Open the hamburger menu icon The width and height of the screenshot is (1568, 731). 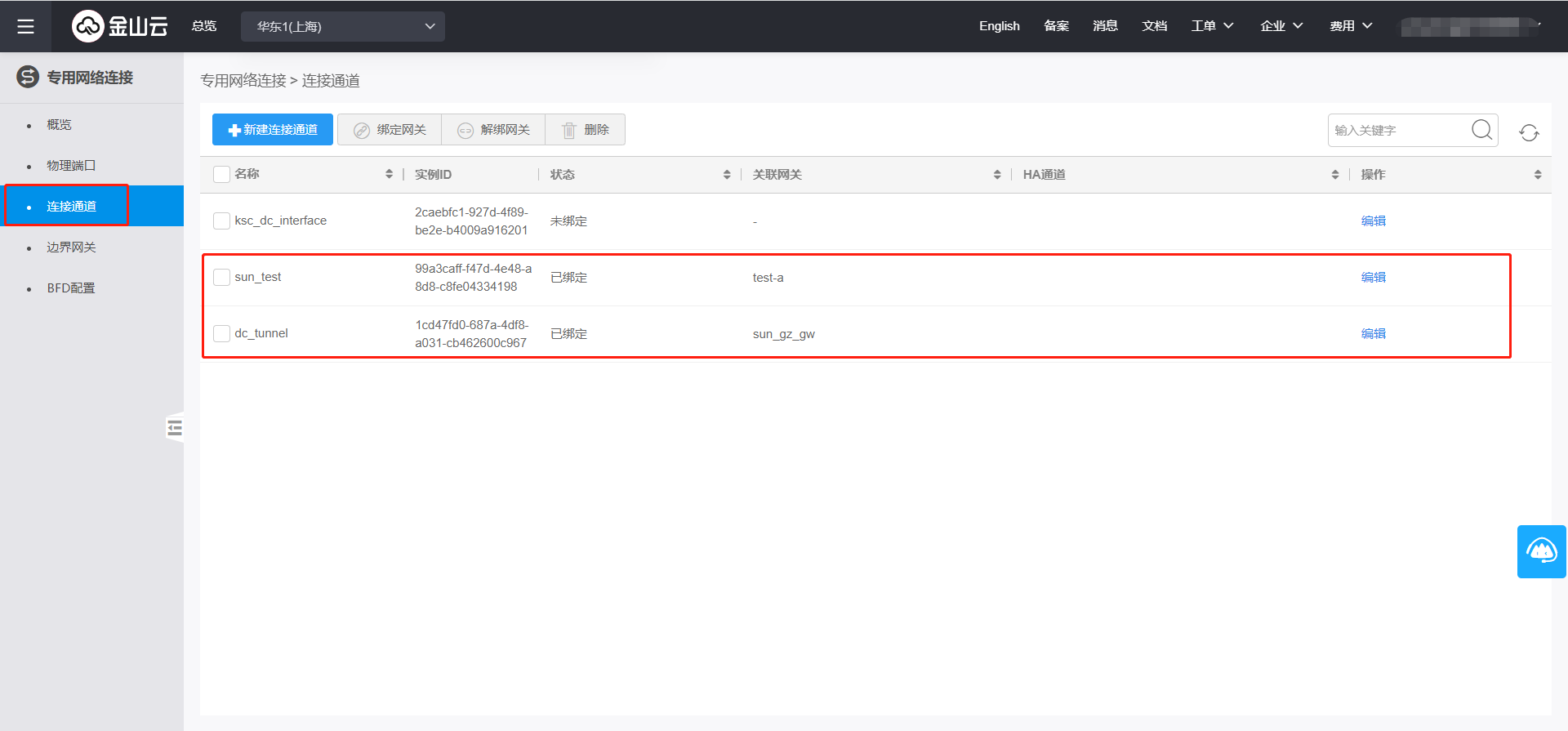(x=25, y=26)
